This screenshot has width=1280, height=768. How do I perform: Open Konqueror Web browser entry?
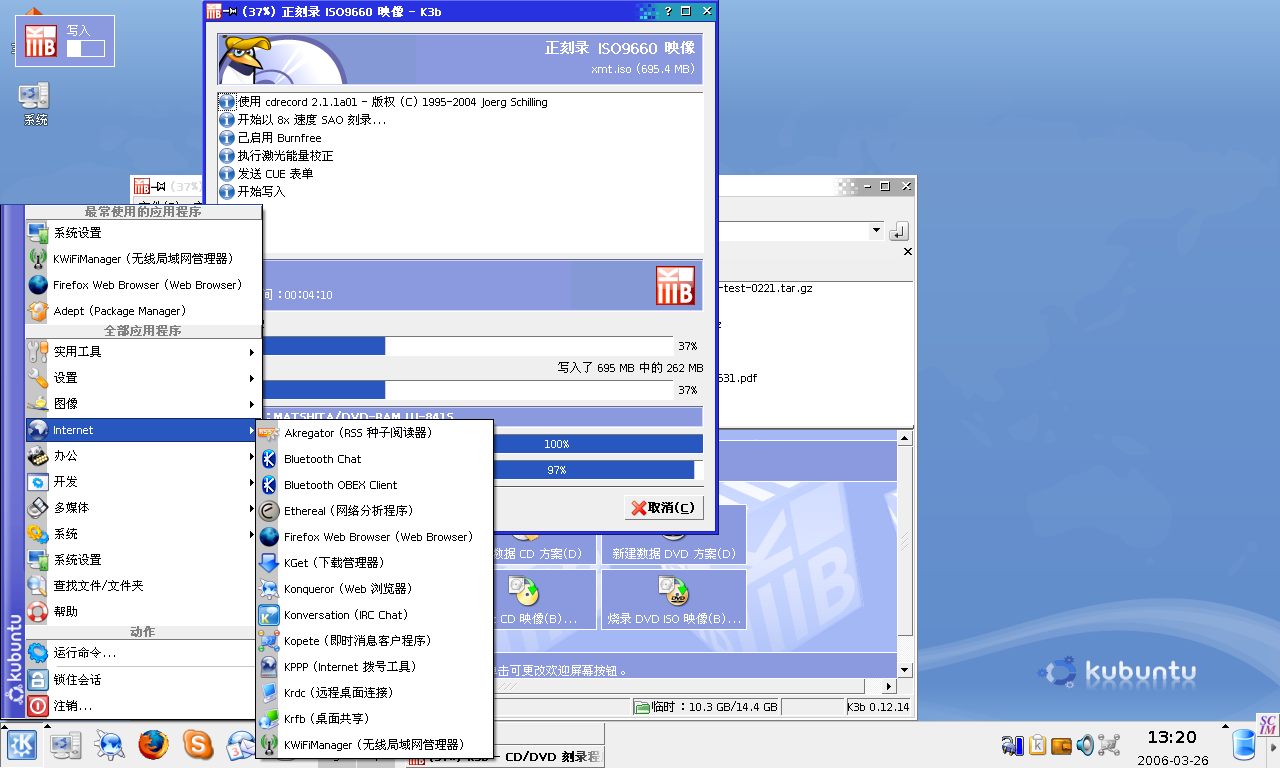(x=375, y=589)
